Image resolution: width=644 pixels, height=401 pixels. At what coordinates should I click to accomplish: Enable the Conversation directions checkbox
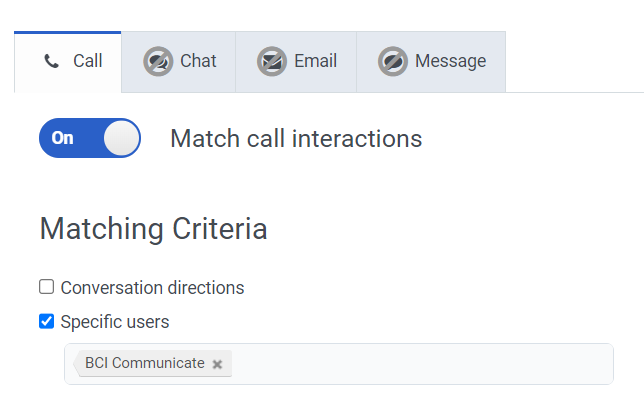(46, 287)
